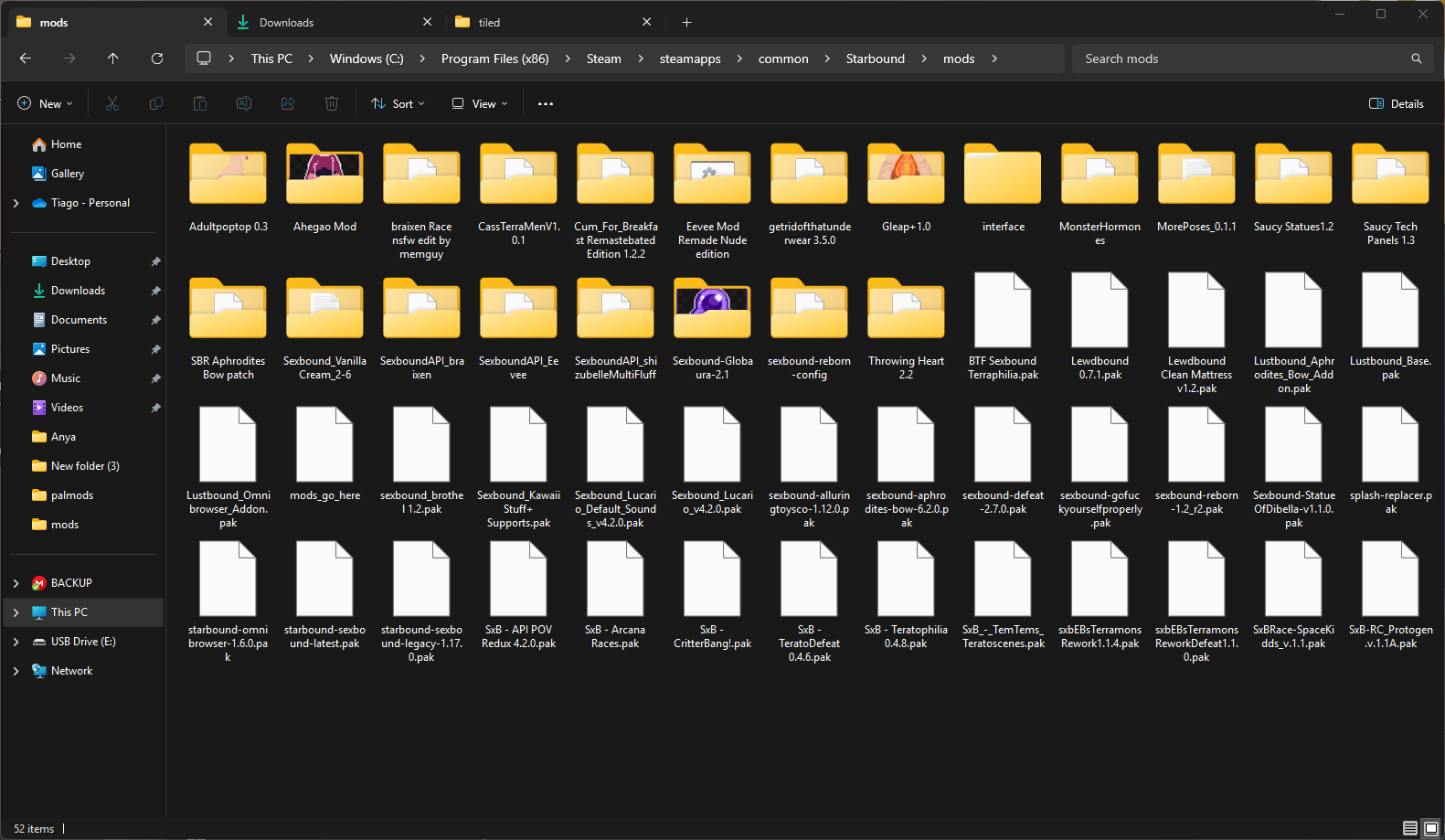Select Lewdbound 0.7.1.pak file
The height and width of the screenshot is (840, 1445).
click(1100, 328)
